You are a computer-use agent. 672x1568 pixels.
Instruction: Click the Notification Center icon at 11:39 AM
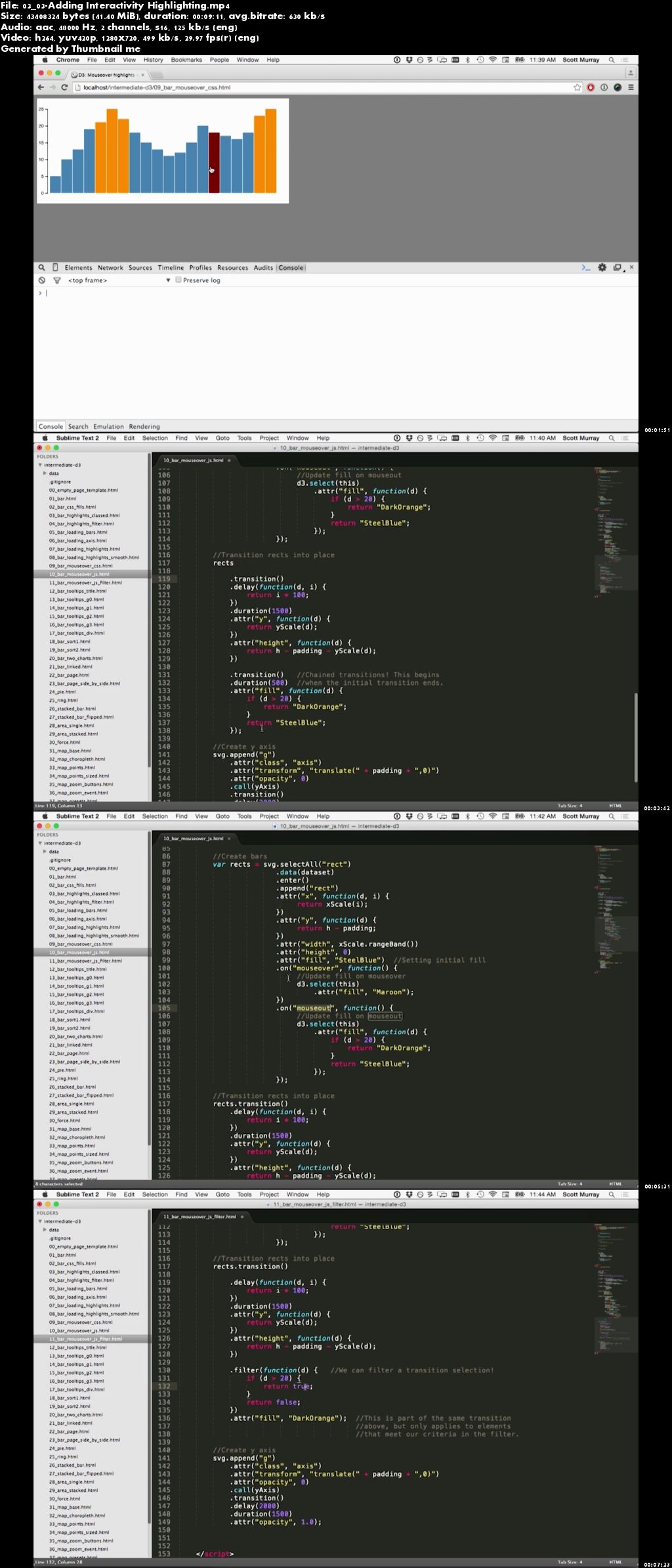[625, 60]
